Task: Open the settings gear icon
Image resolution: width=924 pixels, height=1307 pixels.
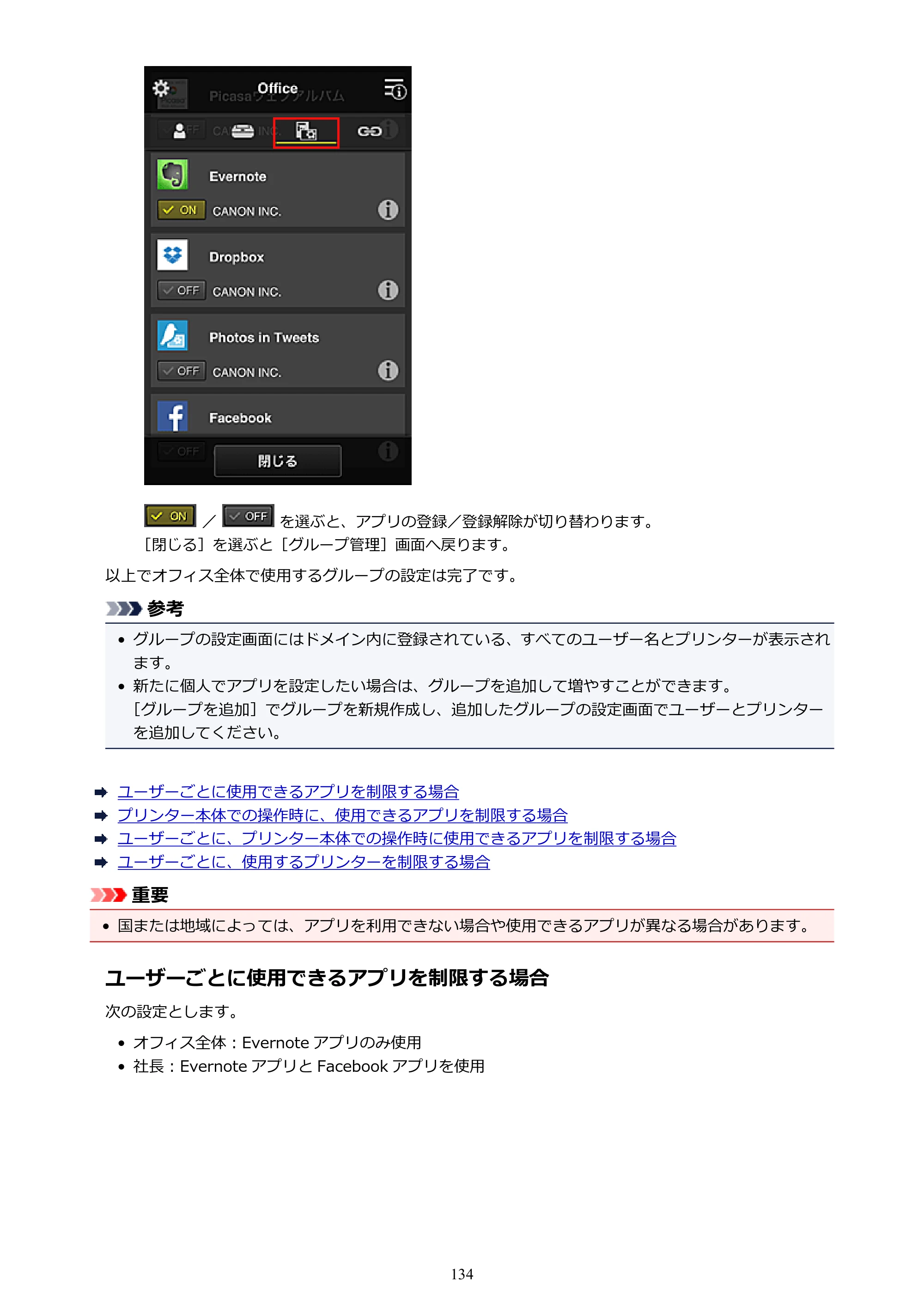Action: coord(161,89)
